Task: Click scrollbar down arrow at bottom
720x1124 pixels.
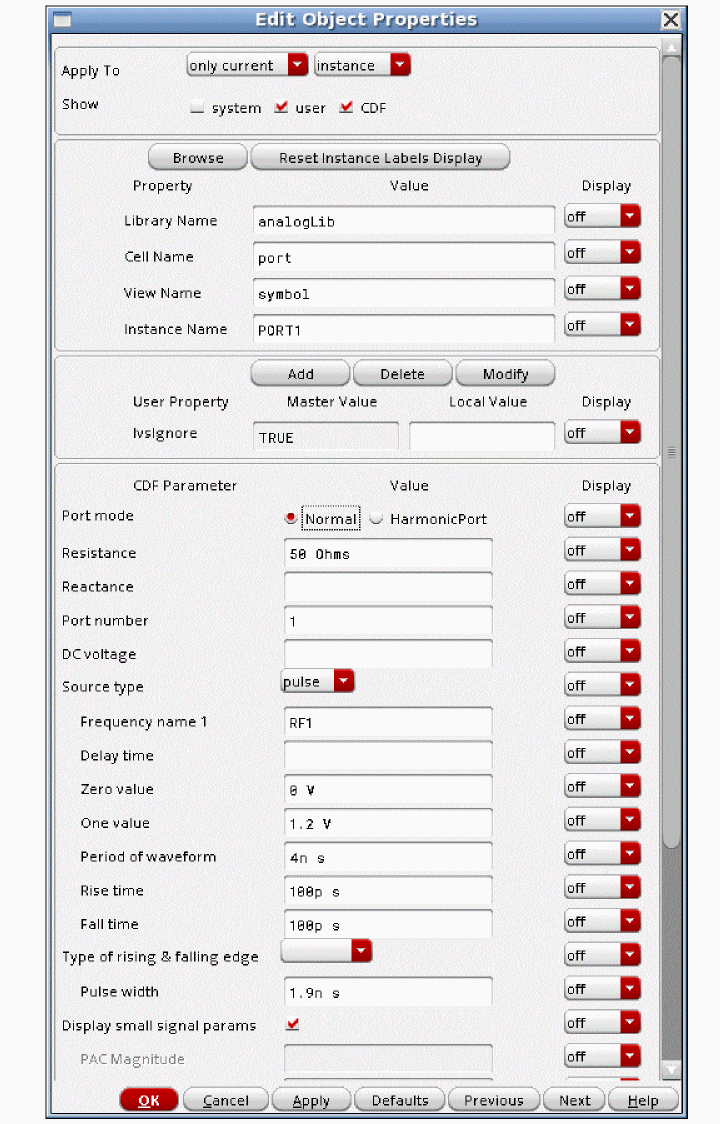Action: [671, 1070]
